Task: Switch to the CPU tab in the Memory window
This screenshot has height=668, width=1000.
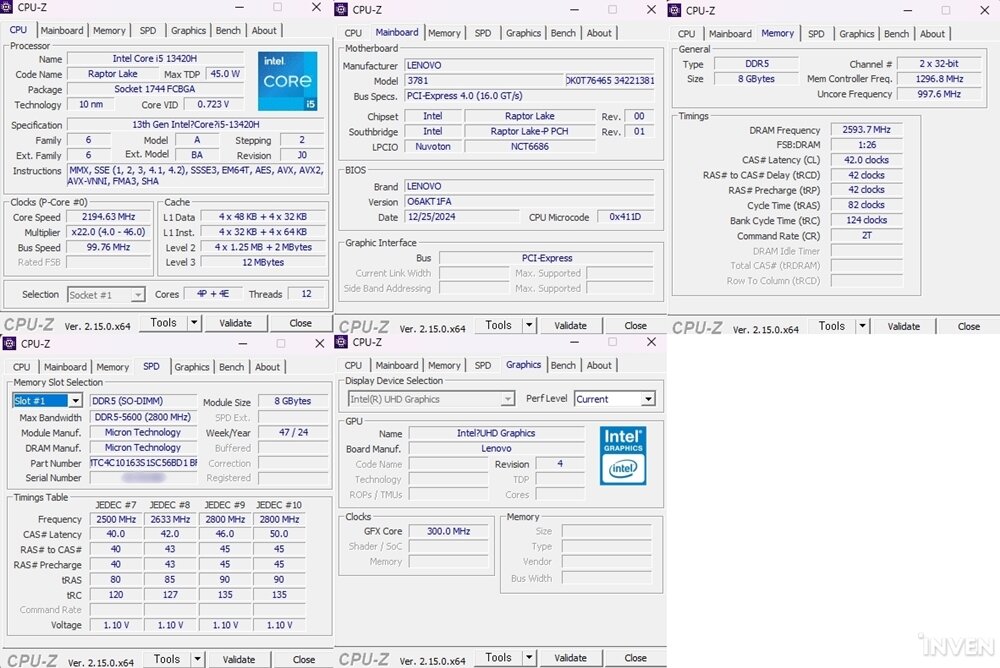Action: click(x=686, y=34)
